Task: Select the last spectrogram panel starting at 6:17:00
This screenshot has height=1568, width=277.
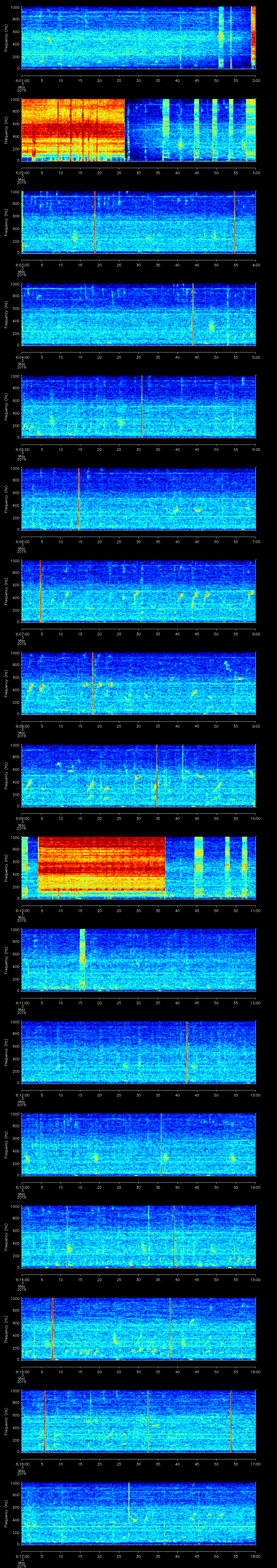Action: 139,1514
